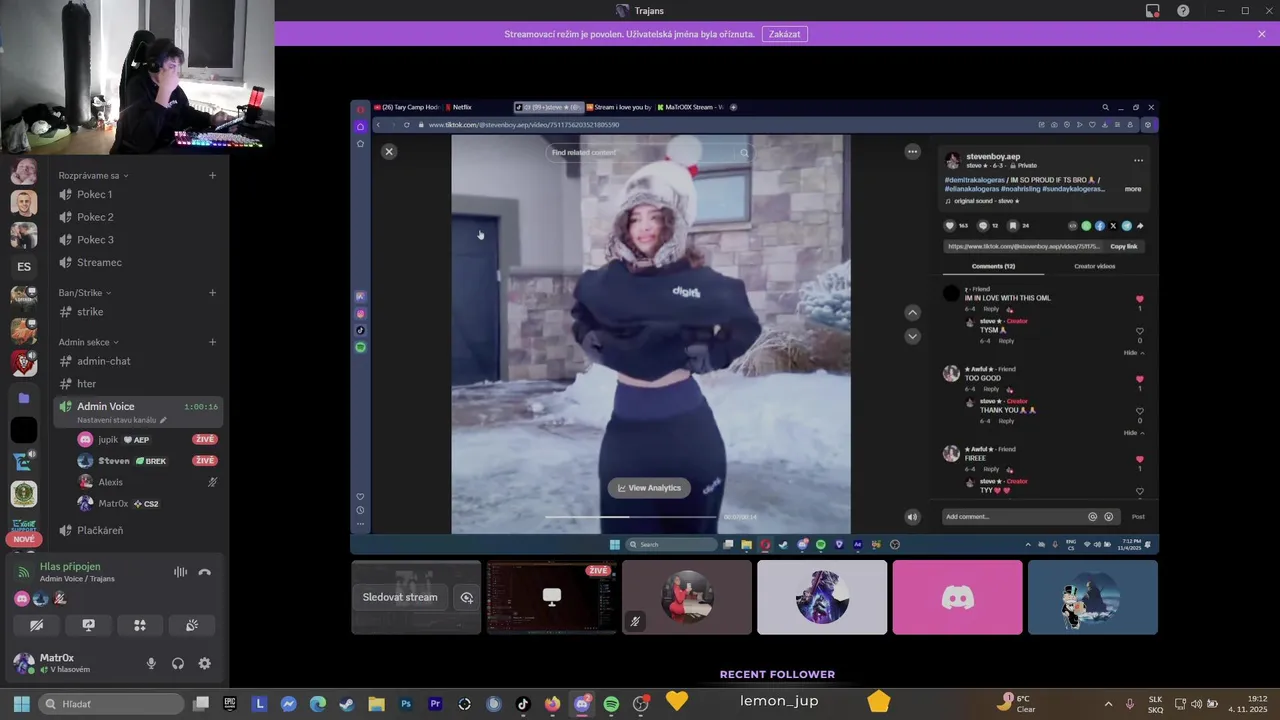Close TikTok video viewer X button

pyautogui.click(x=389, y=151)
